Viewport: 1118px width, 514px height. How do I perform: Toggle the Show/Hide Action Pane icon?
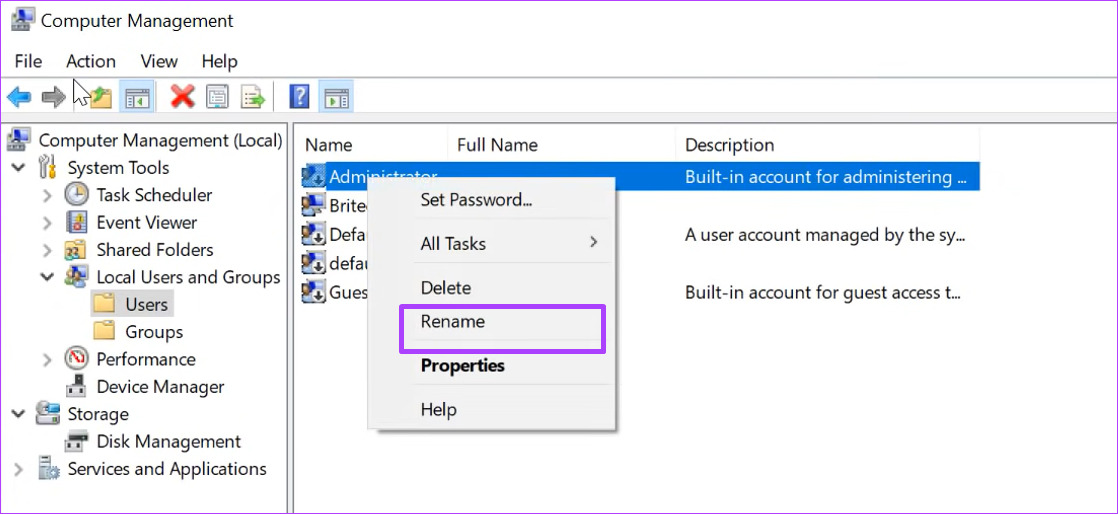(x=336, y=96)
